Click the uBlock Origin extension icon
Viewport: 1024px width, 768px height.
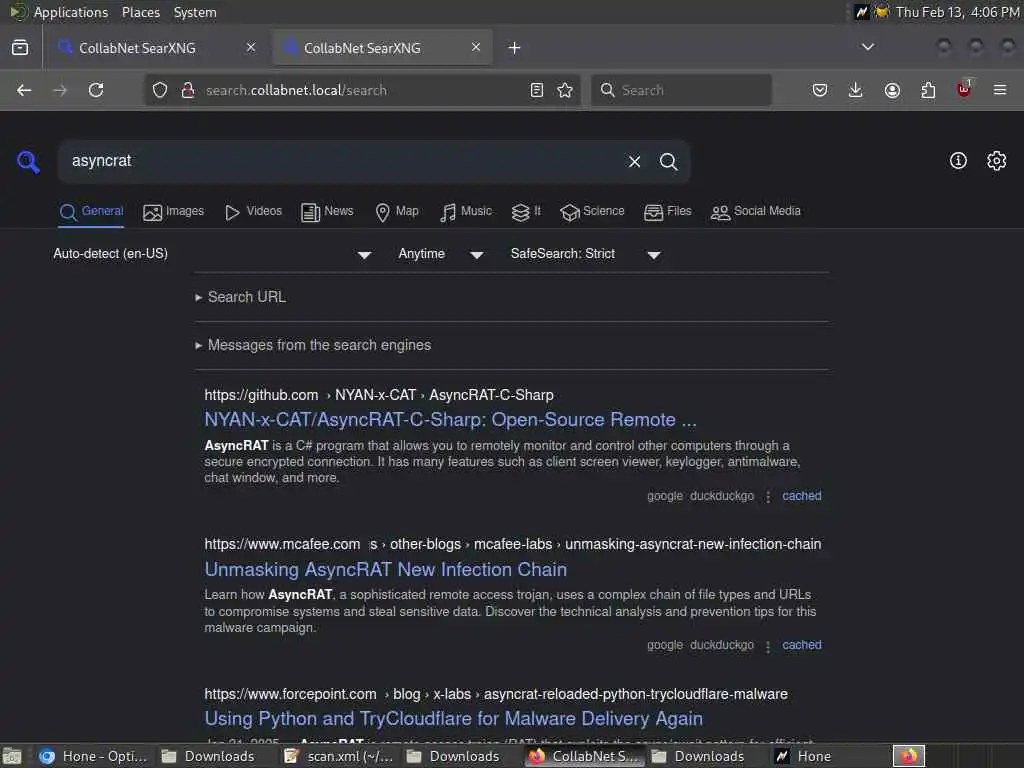click(x=964, y=89)
